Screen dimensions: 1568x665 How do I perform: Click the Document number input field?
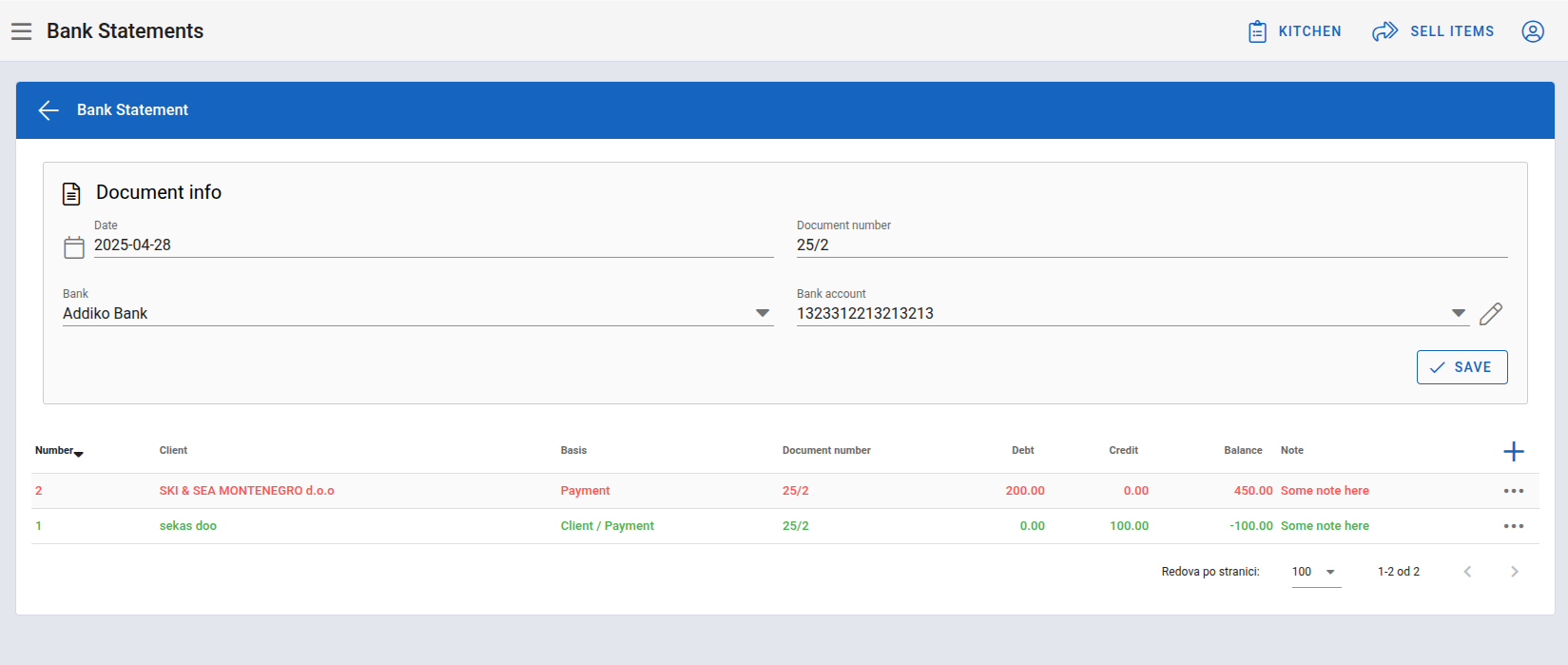(1151, 245)
